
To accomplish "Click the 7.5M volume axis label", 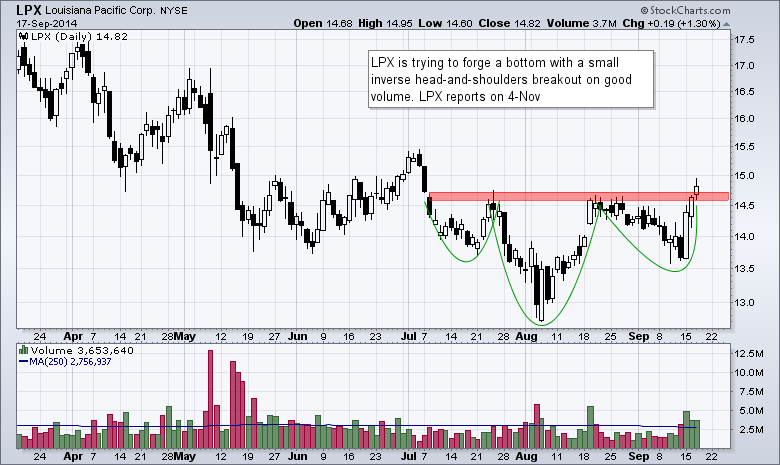I will point(749,391).
